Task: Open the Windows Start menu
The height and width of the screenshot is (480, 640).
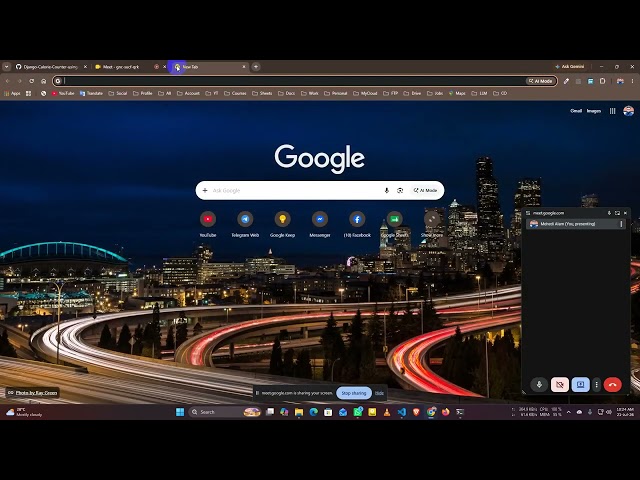Action: tap(180, 412)
